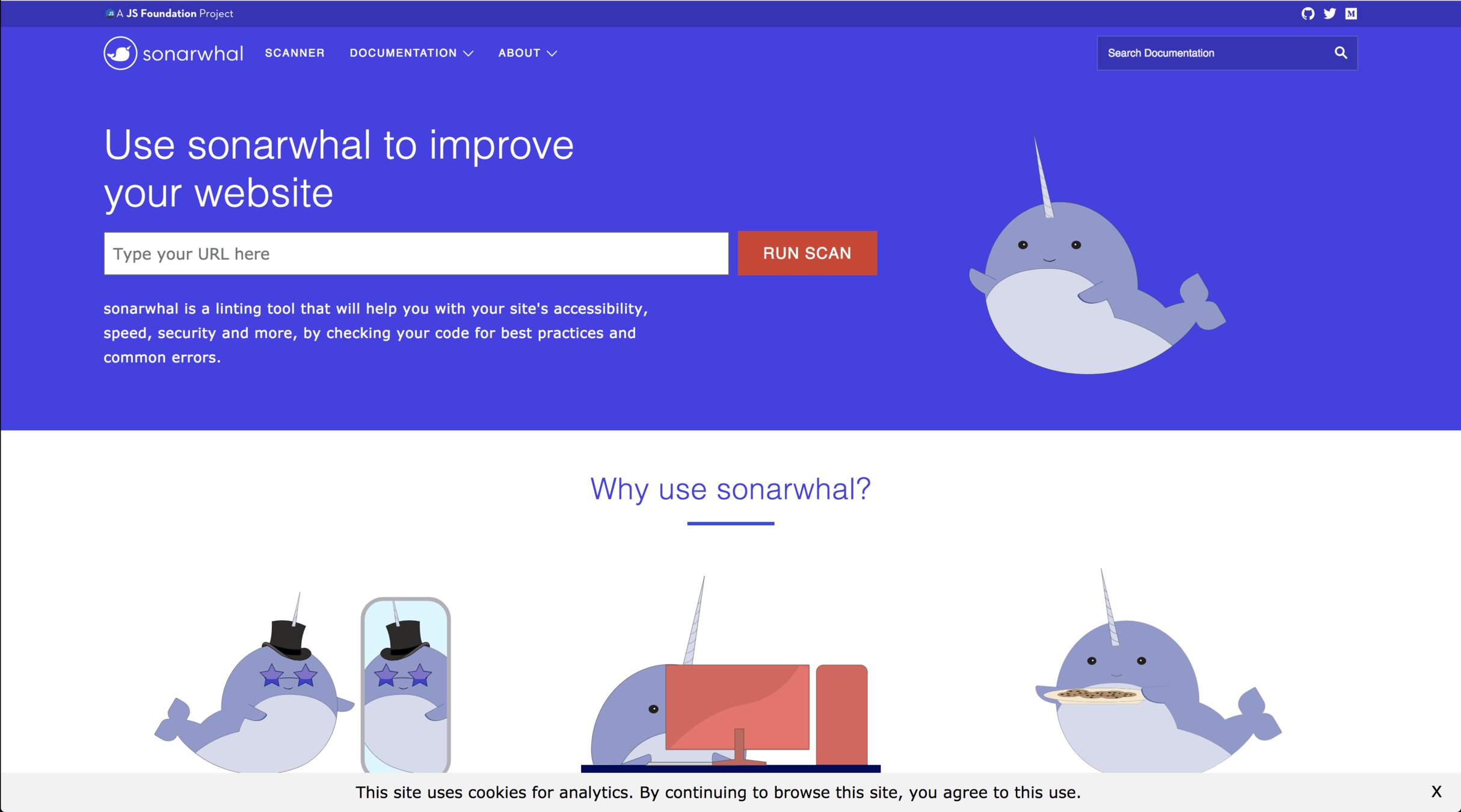Viewport: 1461px width, 812px height.
Task: Click the sonarwhal wordmark link
Action: 192,54
